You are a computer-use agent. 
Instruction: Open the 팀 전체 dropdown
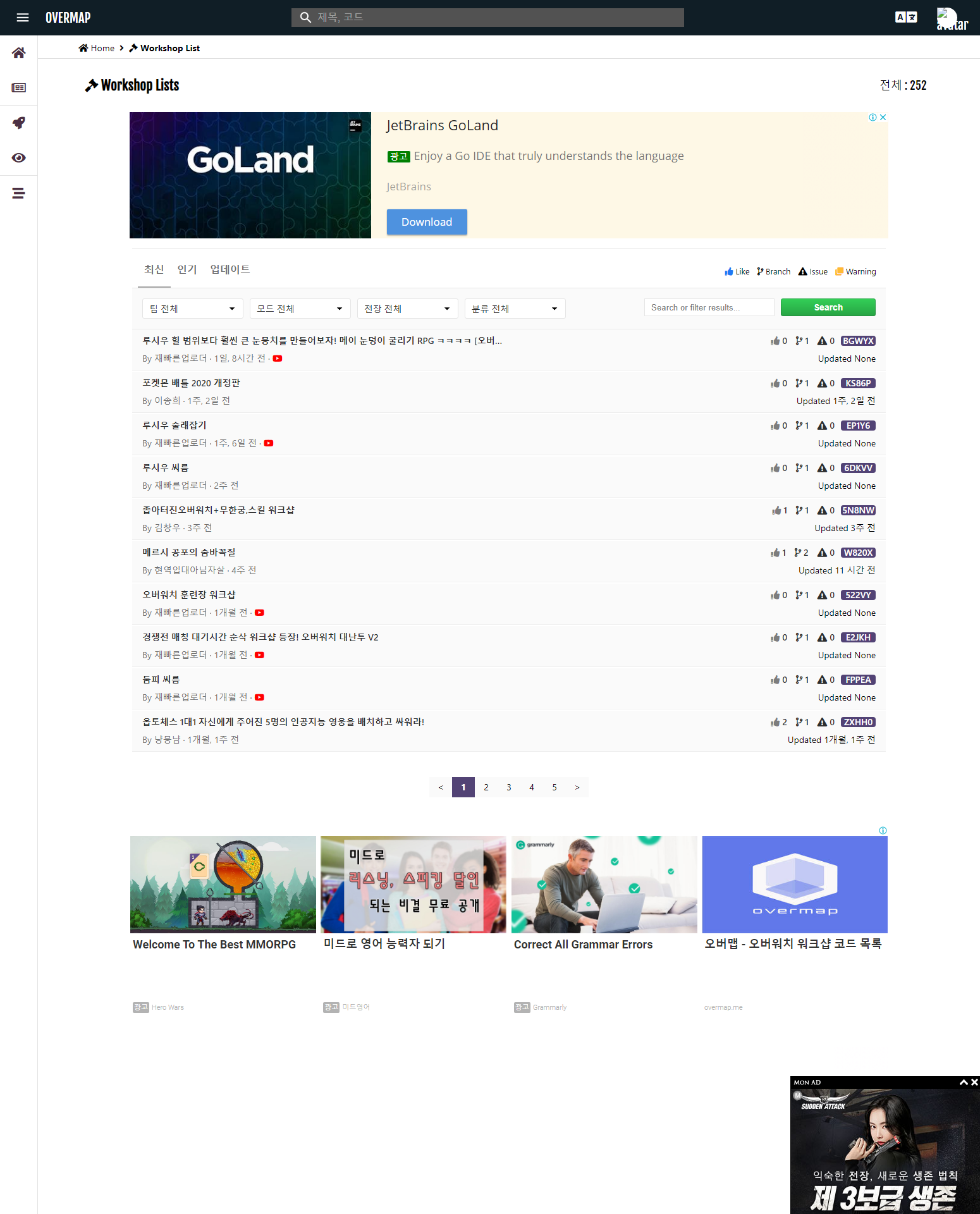coord(193,309)
